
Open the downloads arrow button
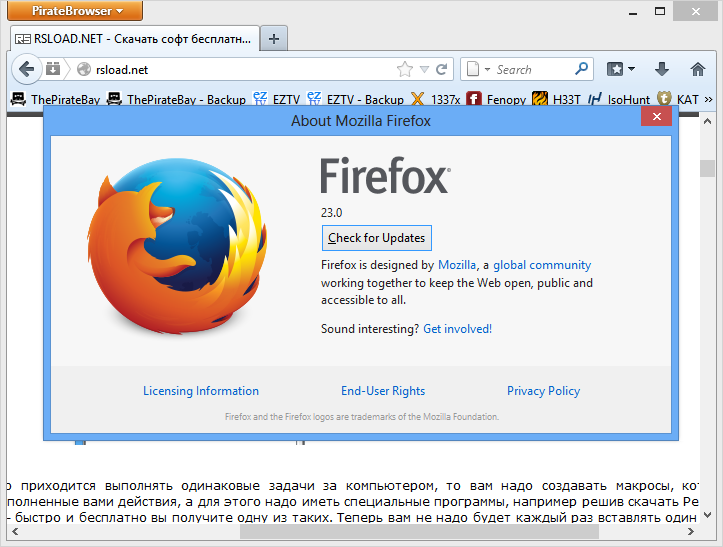(x=662, y=70)
